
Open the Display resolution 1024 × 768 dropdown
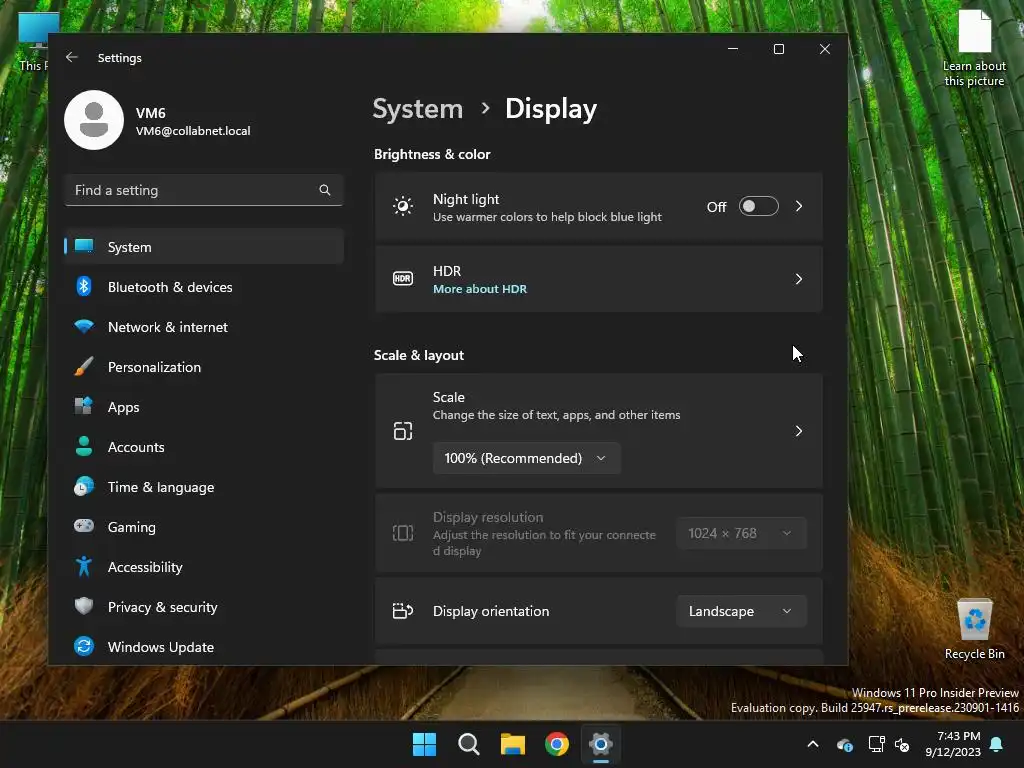(x=741, y=534)
